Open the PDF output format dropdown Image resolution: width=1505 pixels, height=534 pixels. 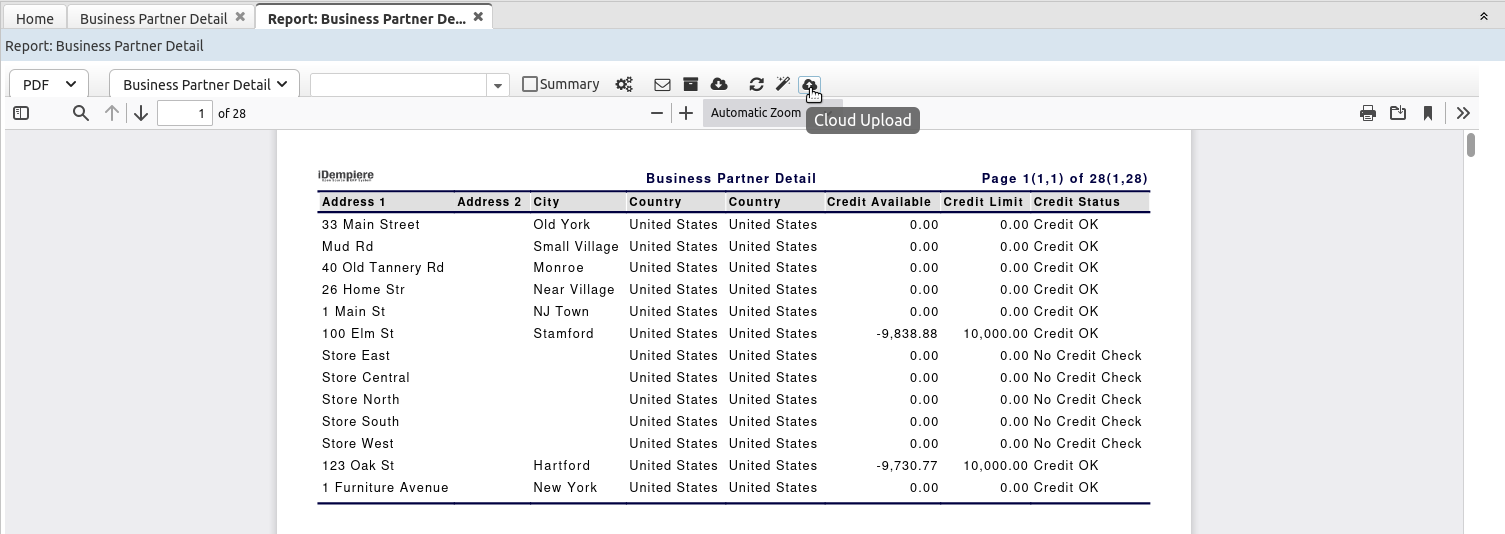click(49, 85)
